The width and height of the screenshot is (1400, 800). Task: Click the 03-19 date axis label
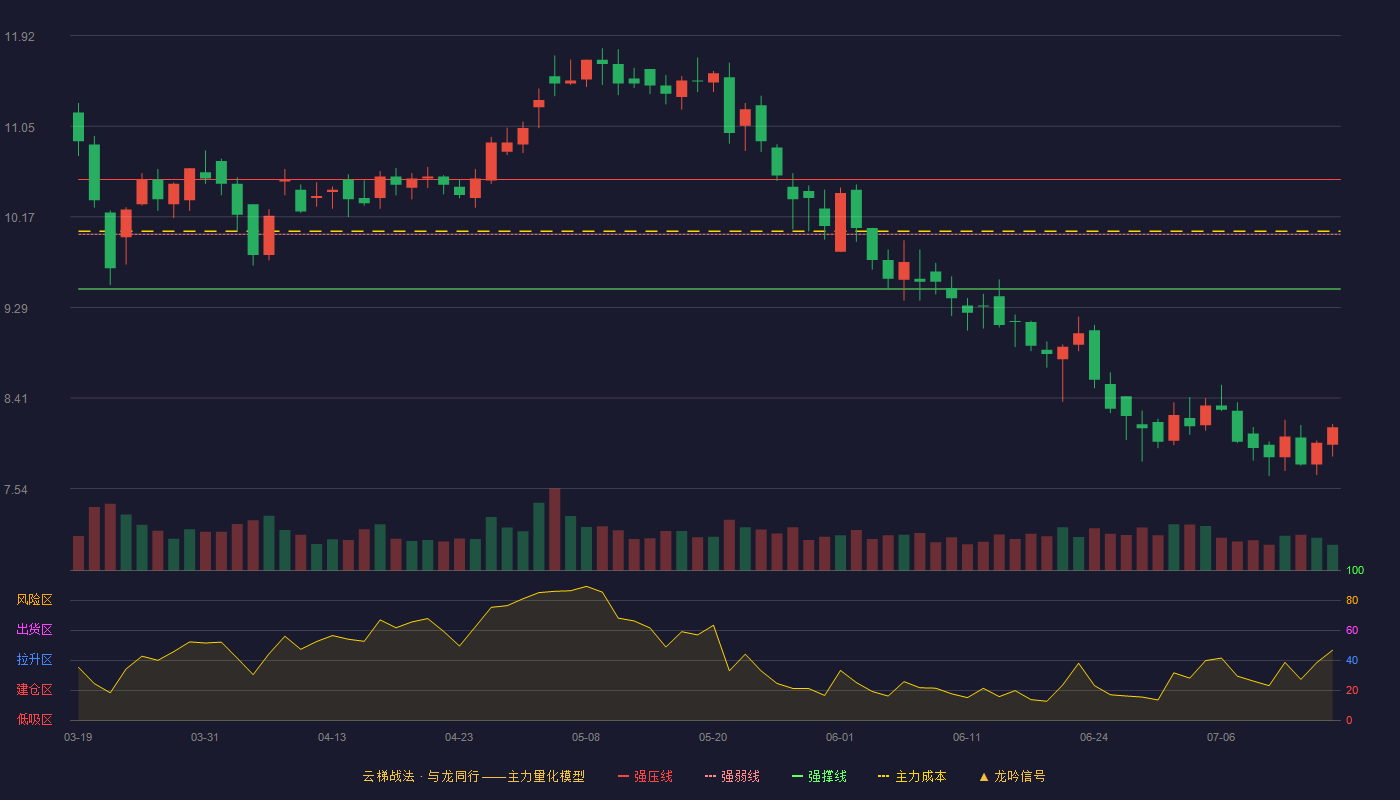click(78, 737)
